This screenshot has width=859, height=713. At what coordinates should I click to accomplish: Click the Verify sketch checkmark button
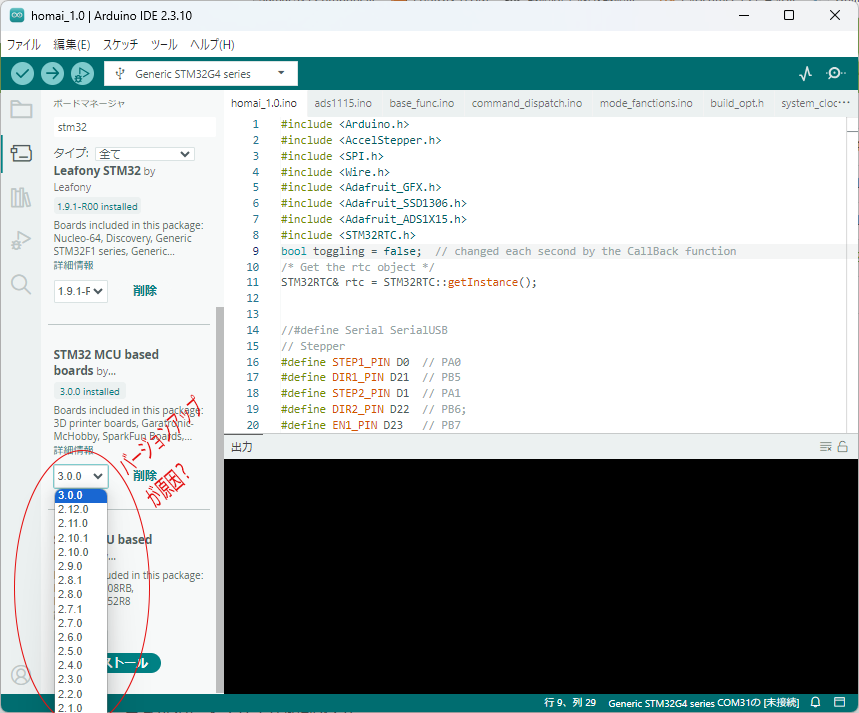[x=22, y=73]
